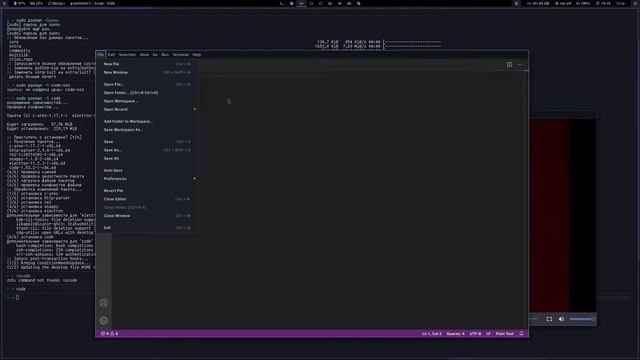Open the Terminal menu
This screenshot has width=640, height=360.
coord(180,55)
